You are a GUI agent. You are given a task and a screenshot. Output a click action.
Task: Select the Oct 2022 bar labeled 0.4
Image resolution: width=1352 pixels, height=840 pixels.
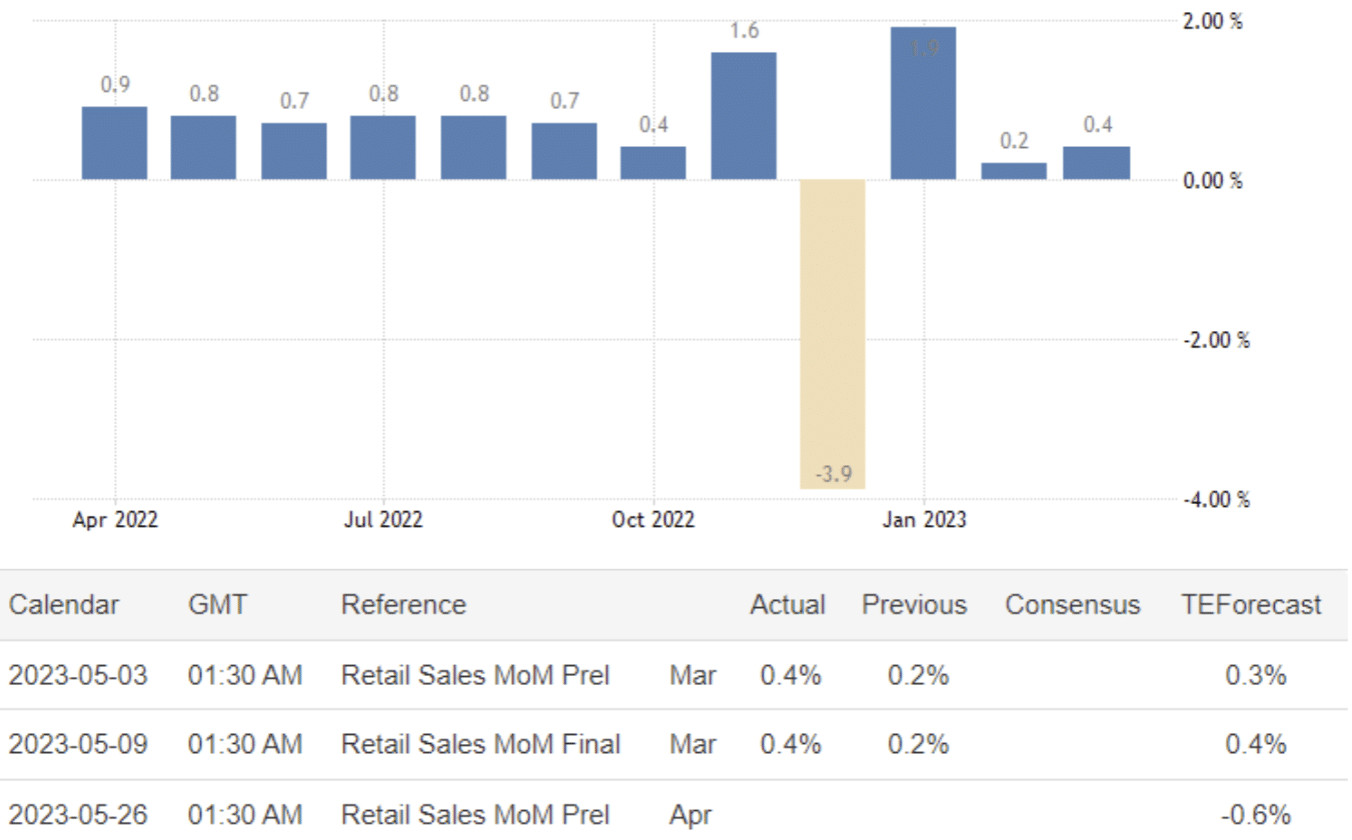pyautogui.click(x=653, y=163)
